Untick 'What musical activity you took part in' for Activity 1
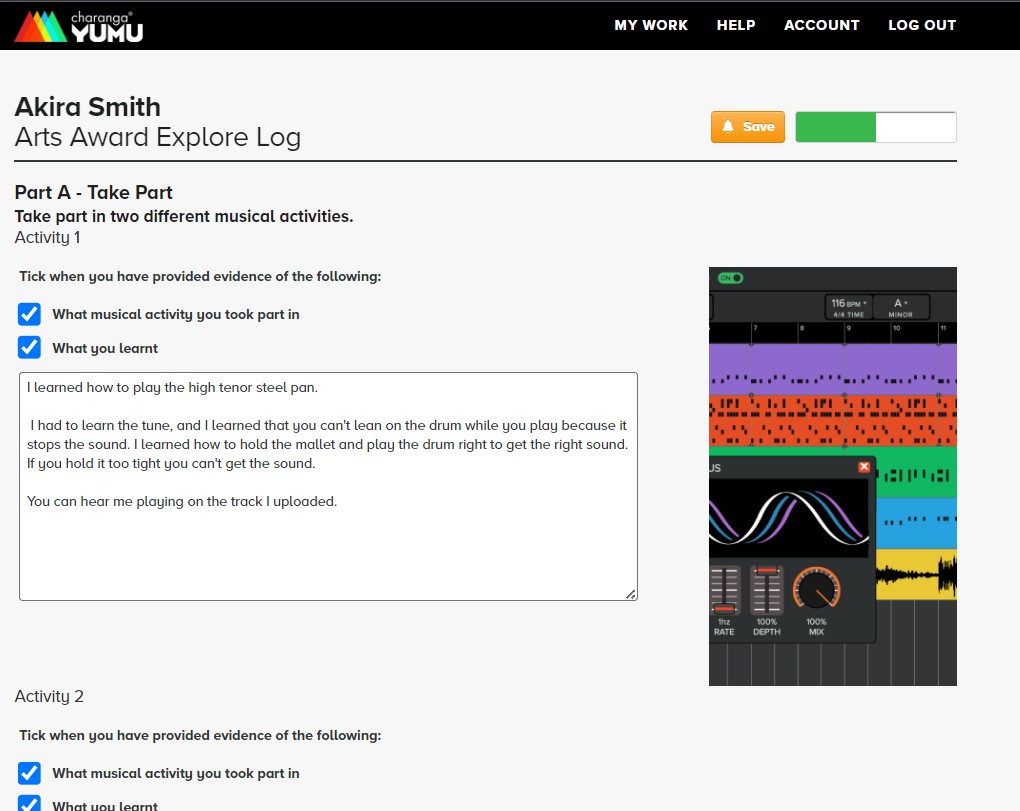 (x=29, y=314)
